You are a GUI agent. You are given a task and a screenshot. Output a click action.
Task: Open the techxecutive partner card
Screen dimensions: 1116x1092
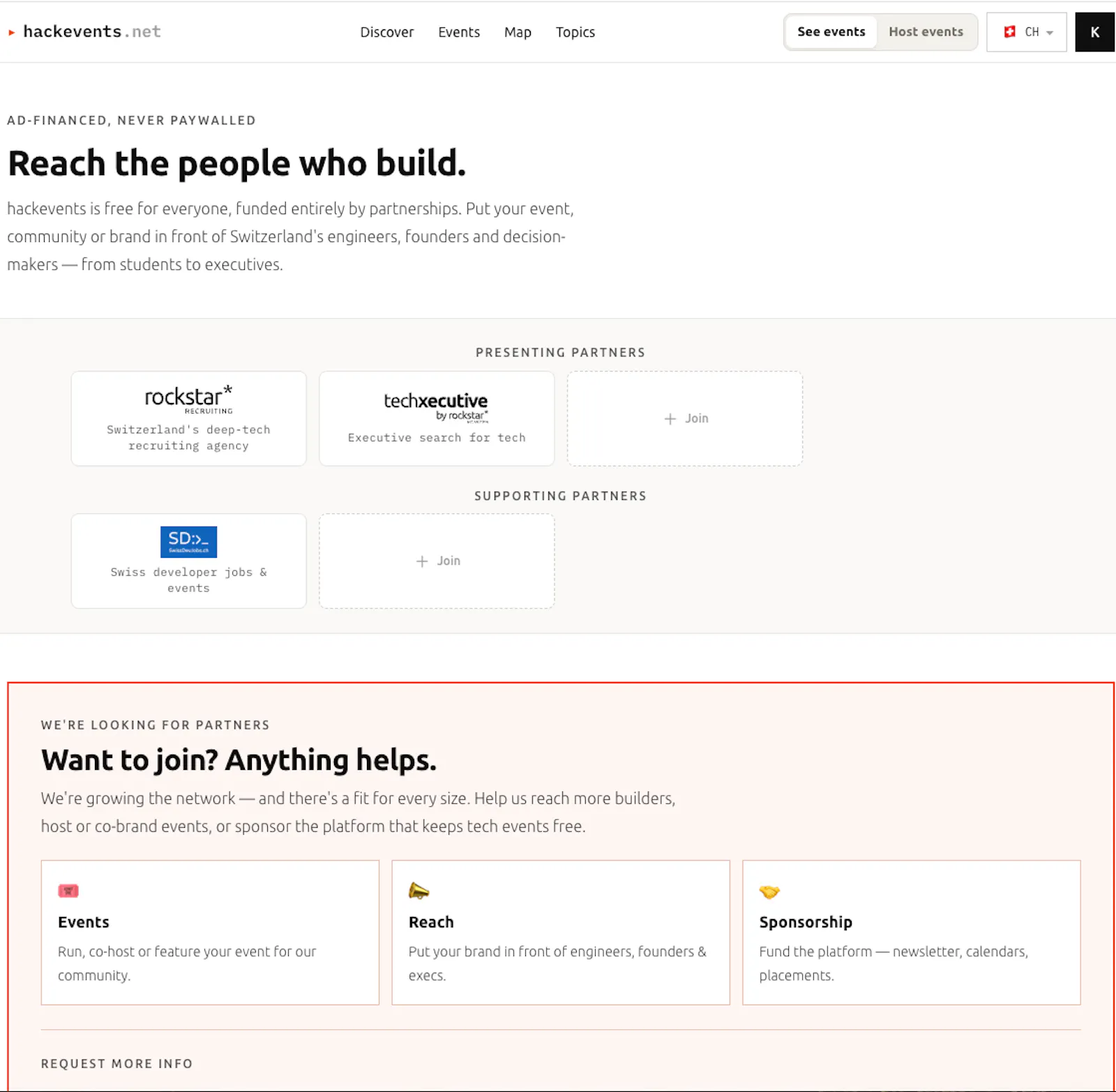click(437, 418)
